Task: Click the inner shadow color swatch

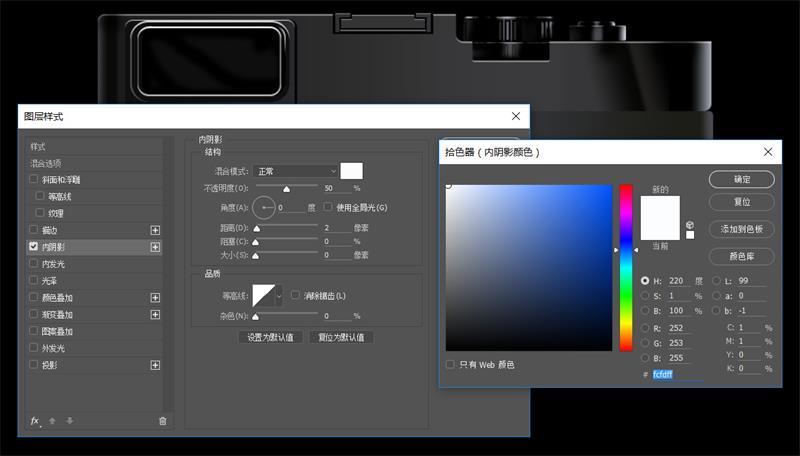Action: point(351,171)
